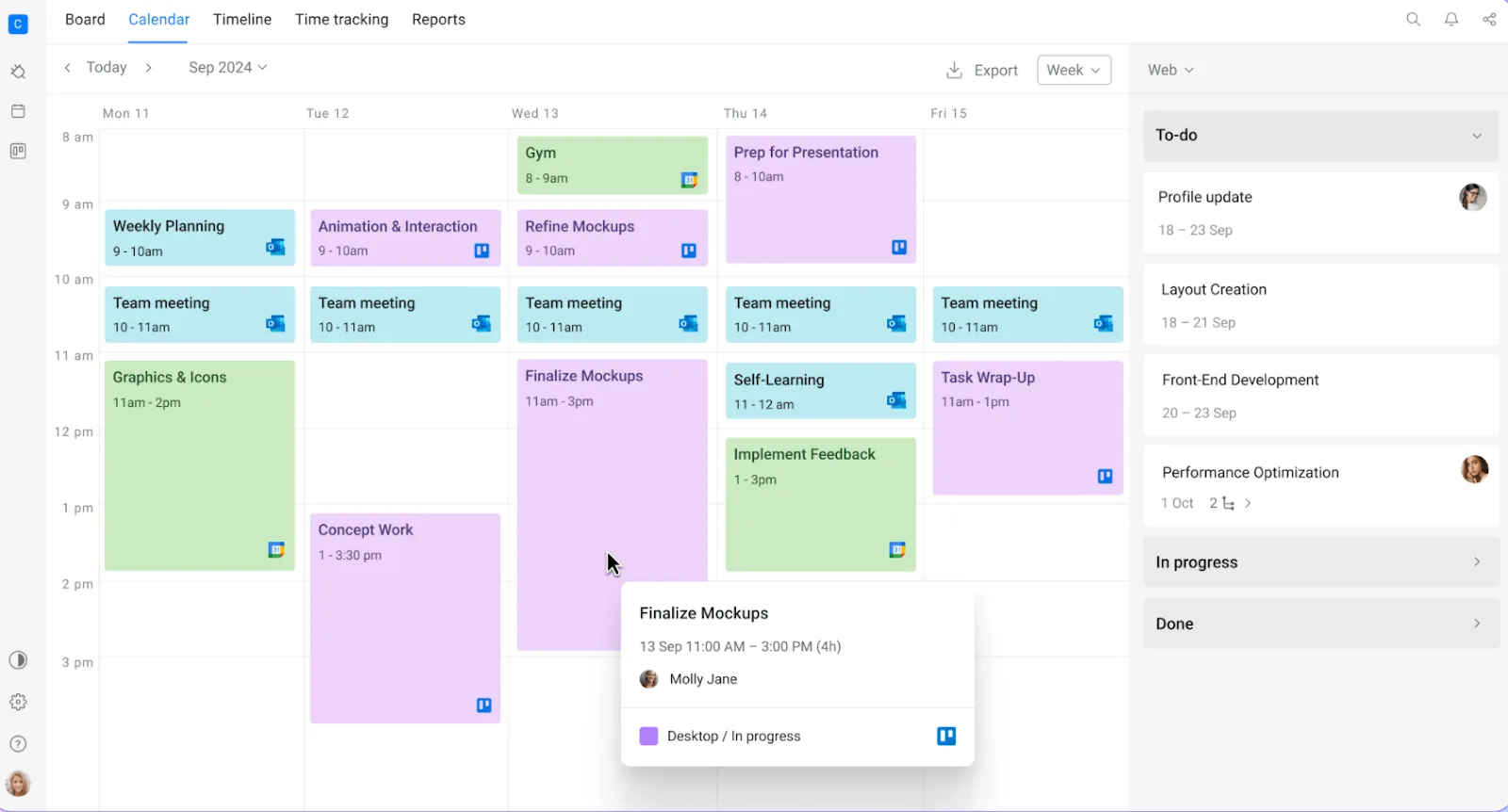Open the search icon in top bar
This screenshot has width=1508, height=812.
tap(1413, 19)
